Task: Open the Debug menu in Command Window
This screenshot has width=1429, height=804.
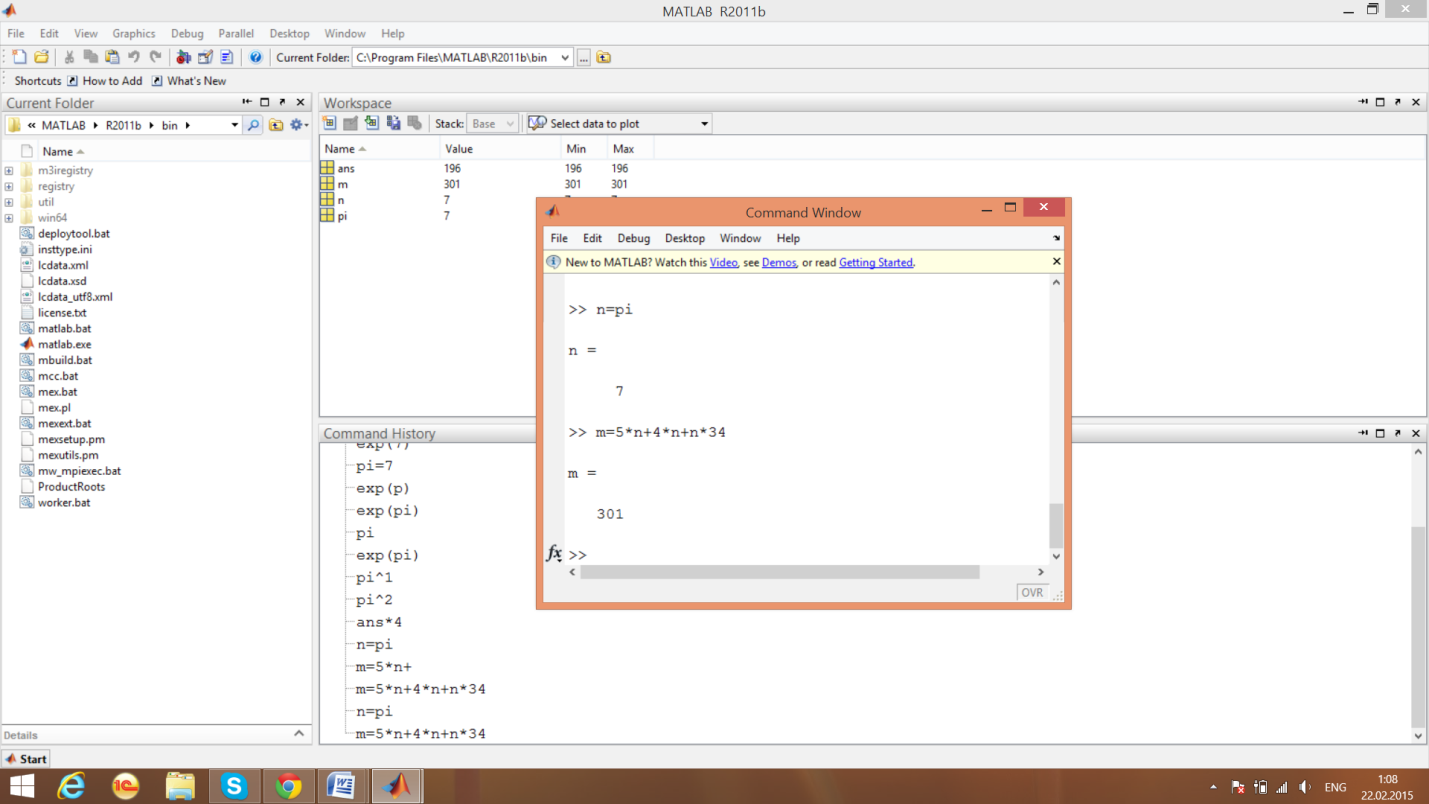Action: pos(633,238)
